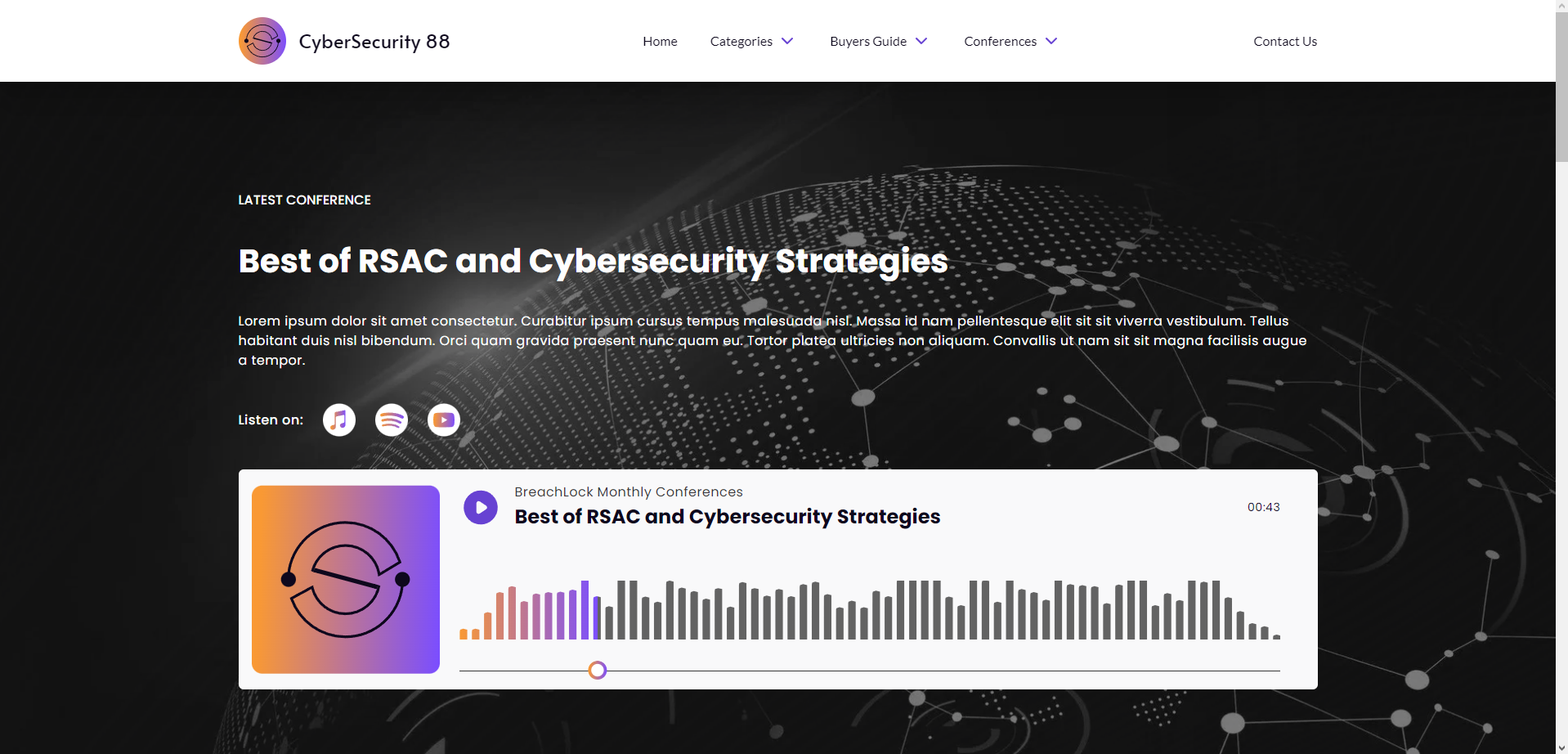Viewport: 1568px width, 754px height.
Task: Open the Apple Music listen link
Action: (339, 420)
